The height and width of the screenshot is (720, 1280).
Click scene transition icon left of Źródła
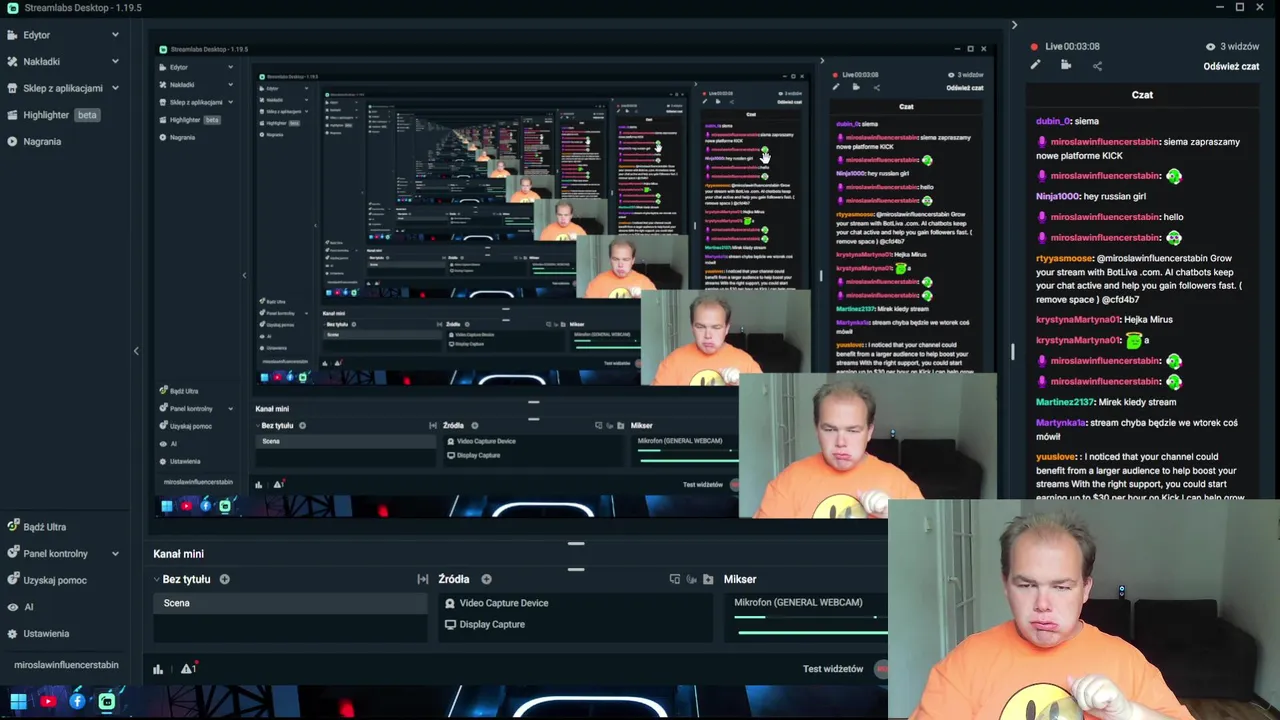[x=423, y=579]
